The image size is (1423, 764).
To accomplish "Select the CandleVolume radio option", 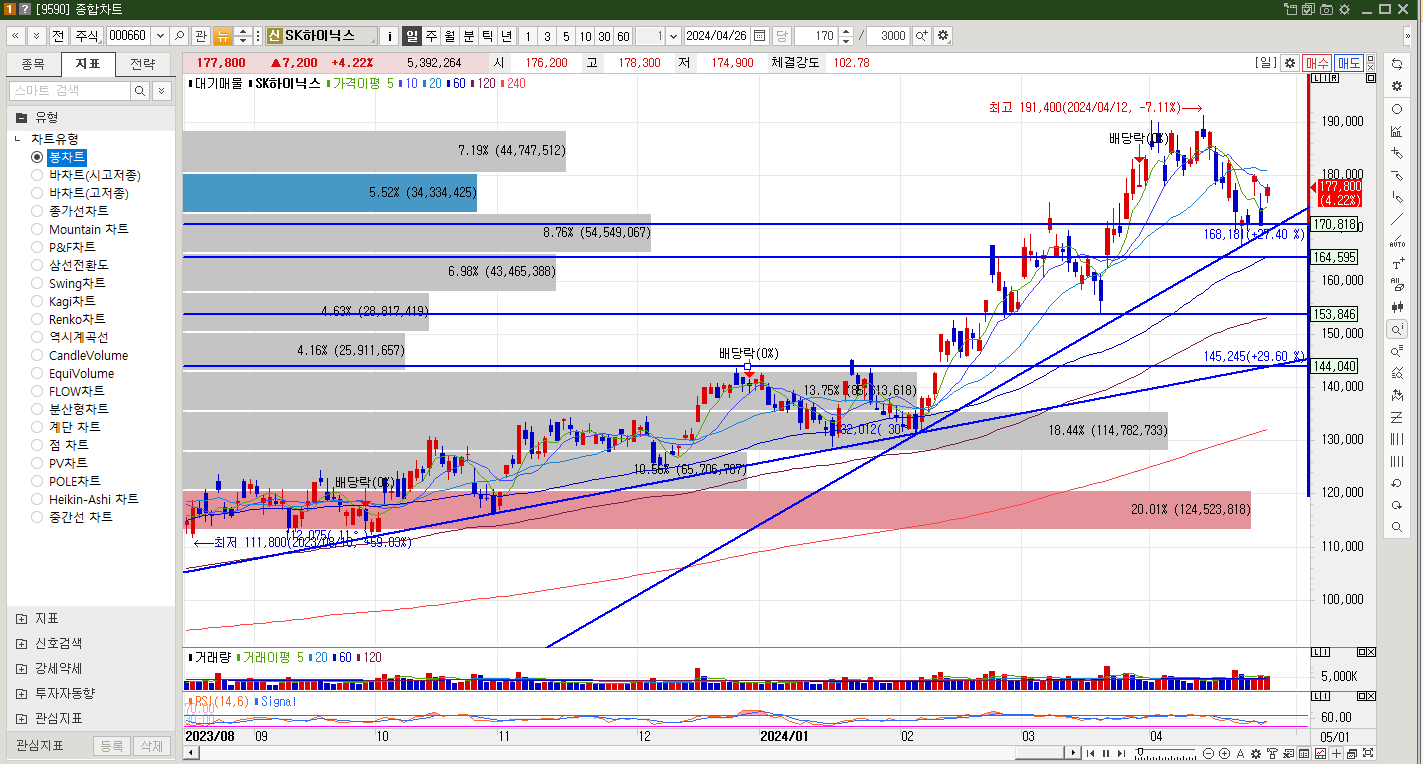I will (x=37, y=355).
